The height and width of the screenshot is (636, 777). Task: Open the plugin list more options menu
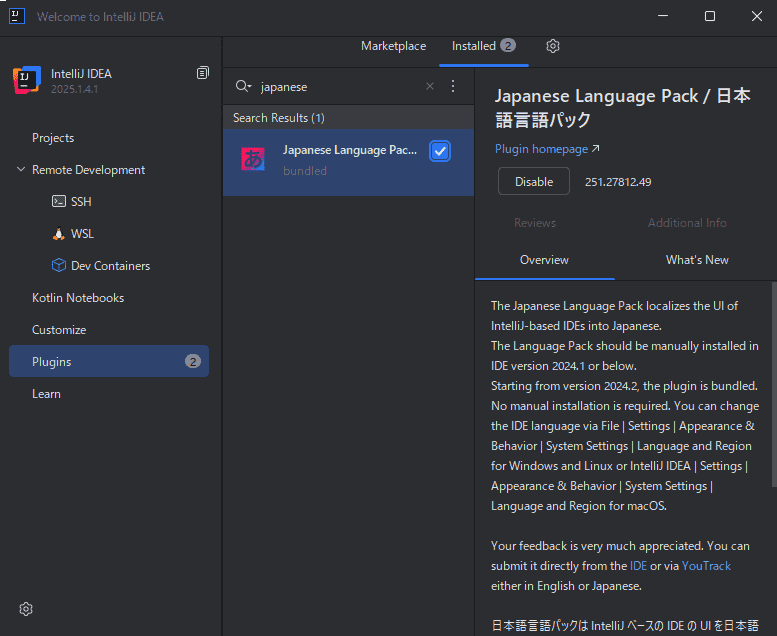coord(452,87)
